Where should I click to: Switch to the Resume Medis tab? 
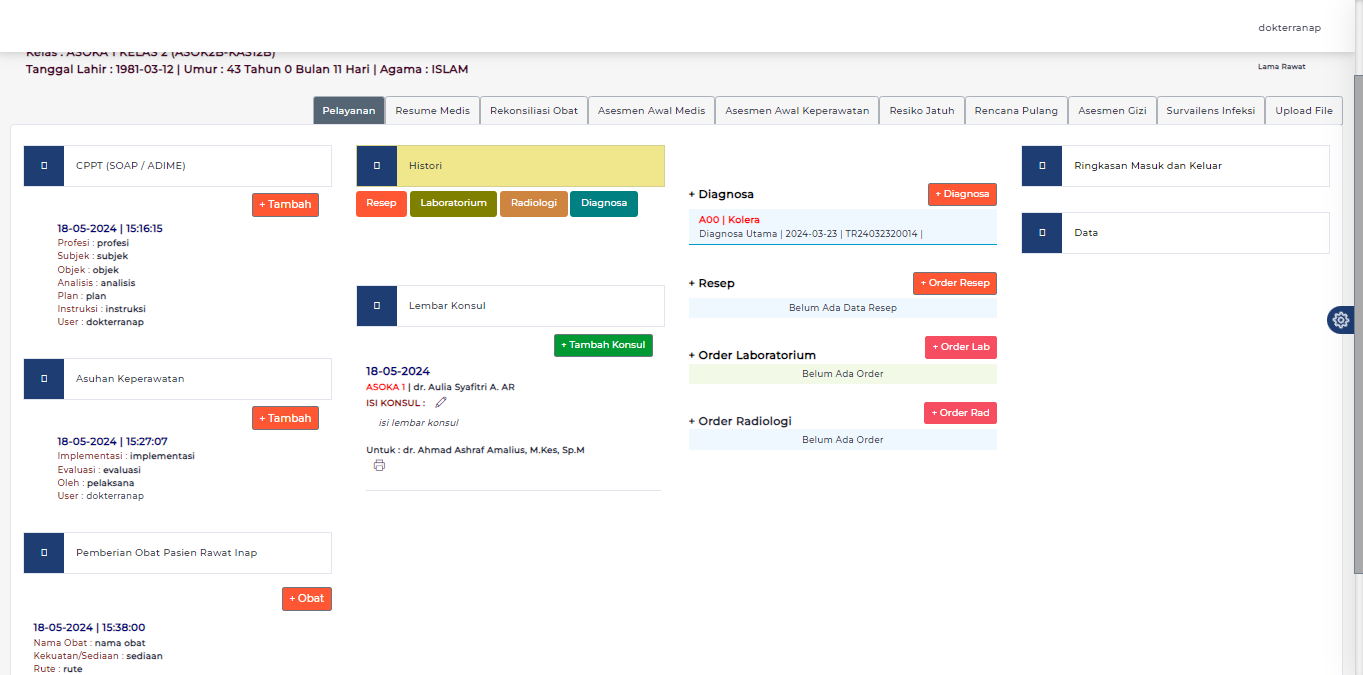point(432,110)
